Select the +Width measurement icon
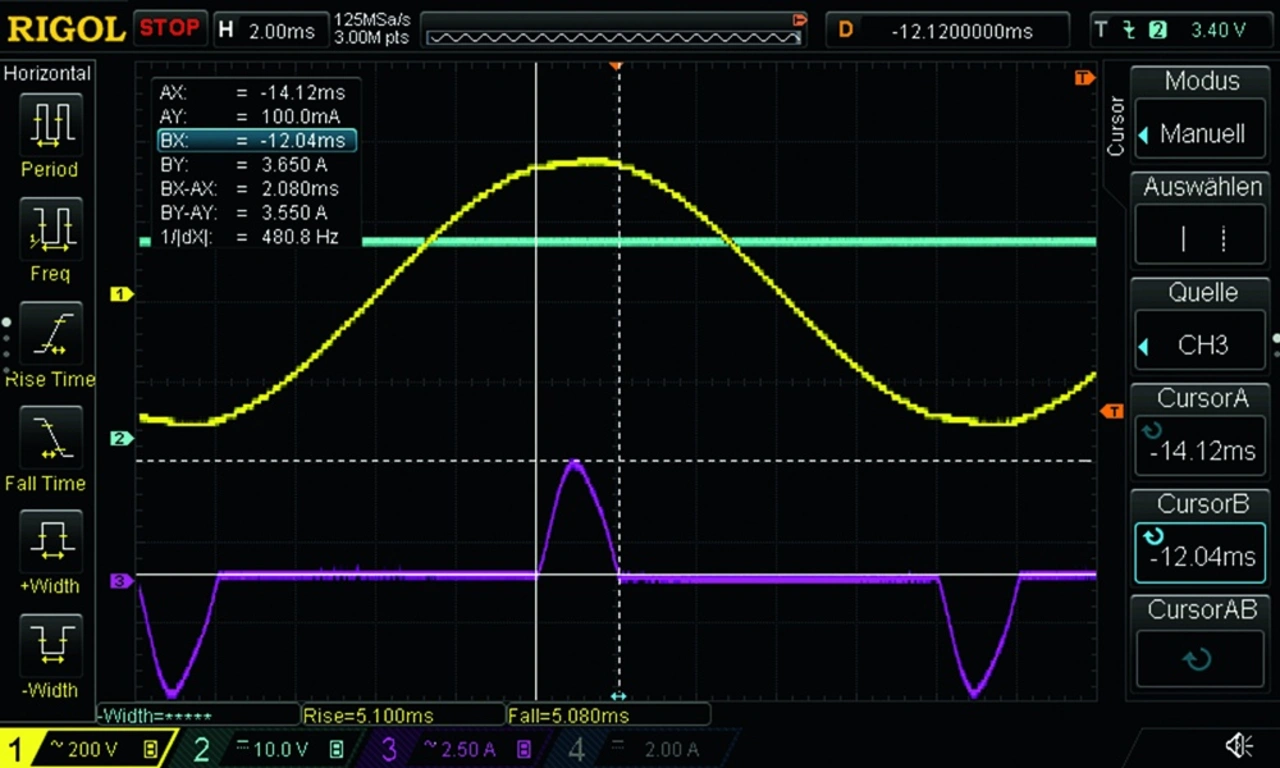Image resolution: width=1280 pixels, height=768 pixels. [49, 540]
